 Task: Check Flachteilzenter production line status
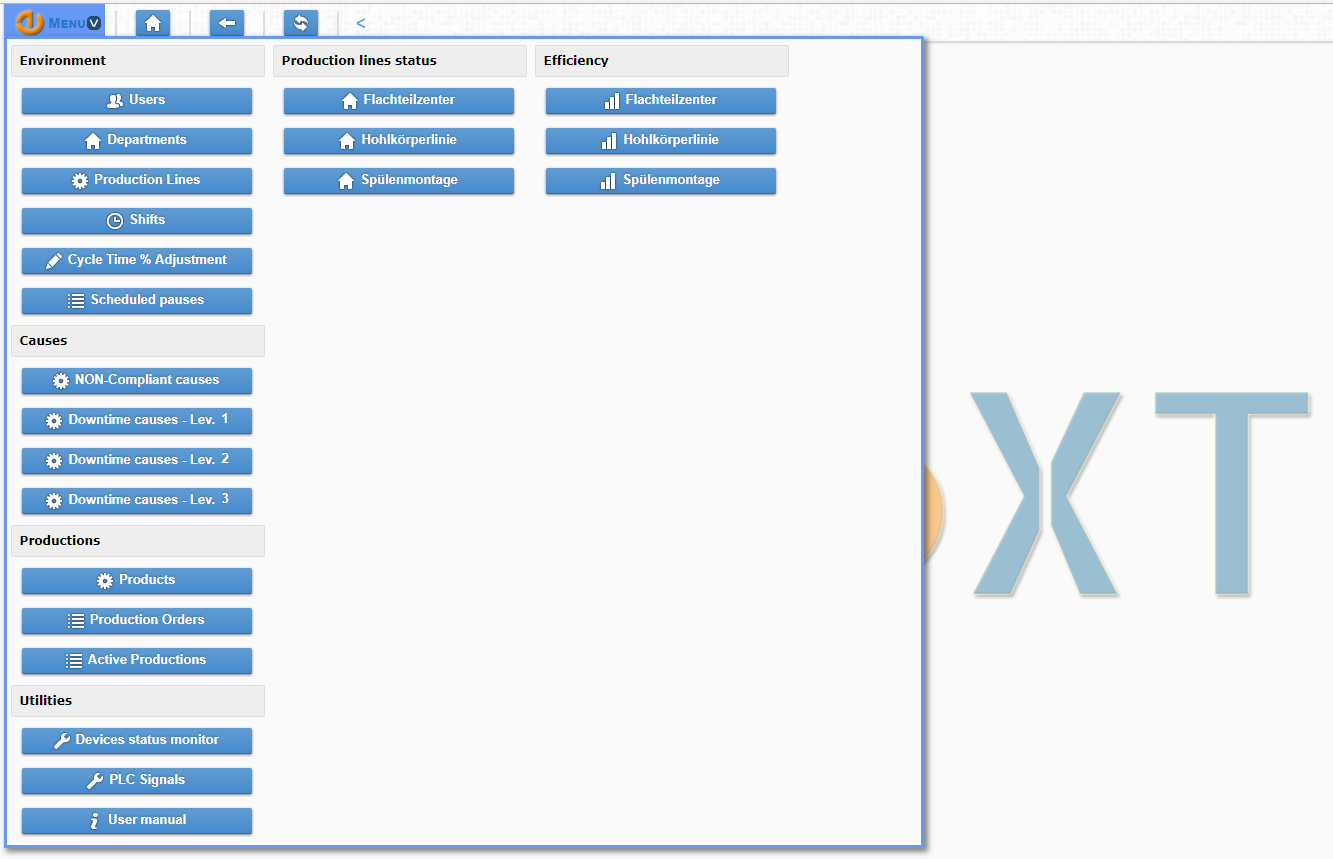pyautogui.click(x=398, y=100)
